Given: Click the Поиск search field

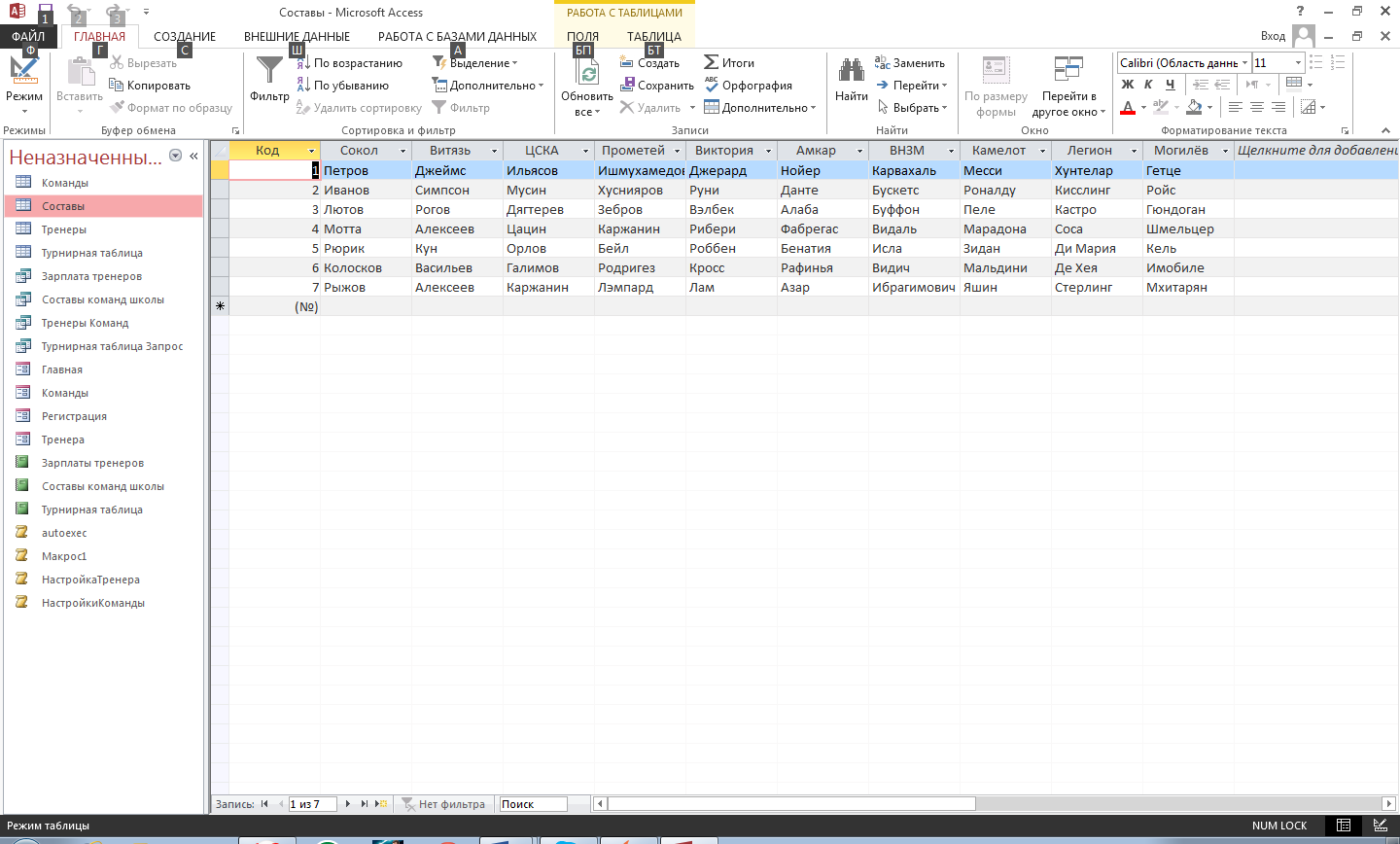Looking at the screenshot, I should 533,804.
